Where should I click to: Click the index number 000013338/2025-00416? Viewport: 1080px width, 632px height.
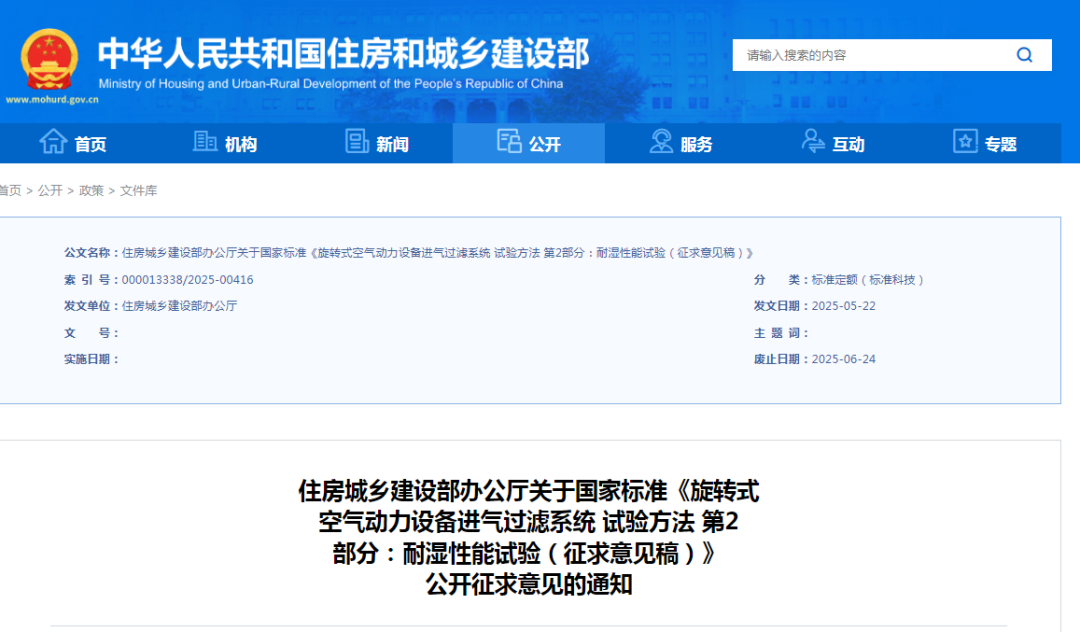point(187,280)
